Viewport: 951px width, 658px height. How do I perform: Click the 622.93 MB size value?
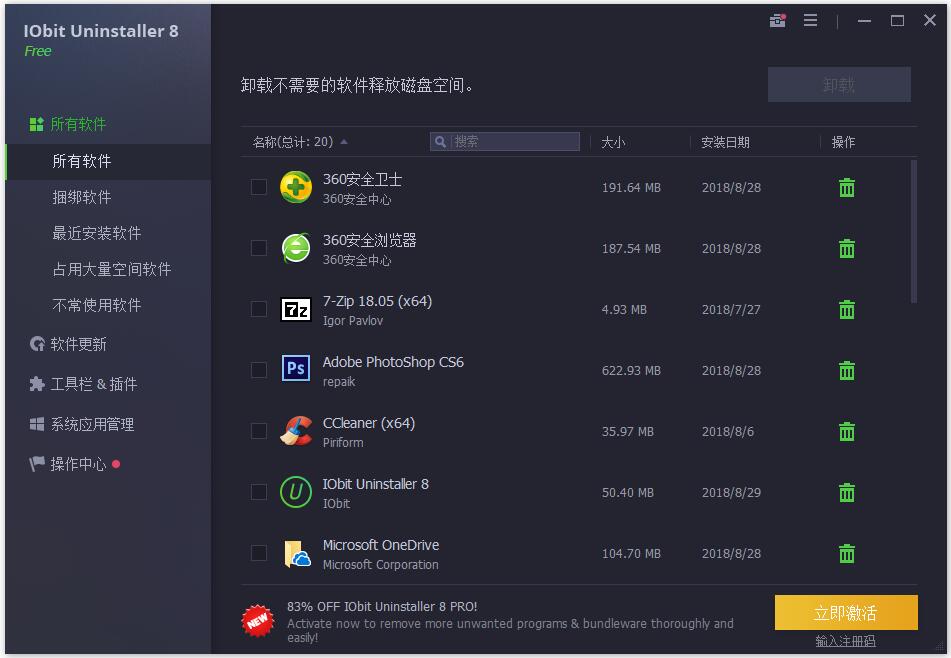pos(631,371)
